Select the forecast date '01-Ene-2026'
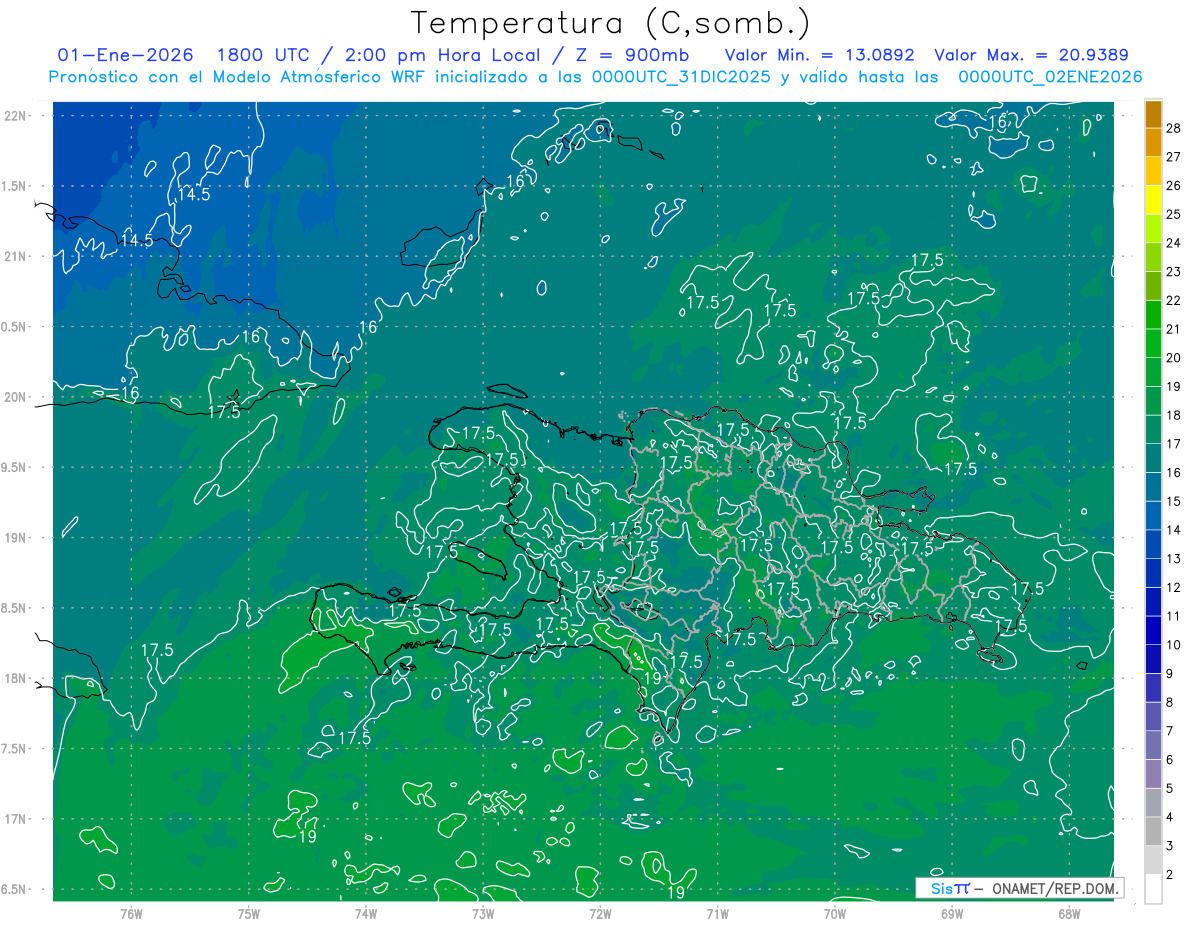Viewport: 1200px width, 927px height. (x=126, y=55)
